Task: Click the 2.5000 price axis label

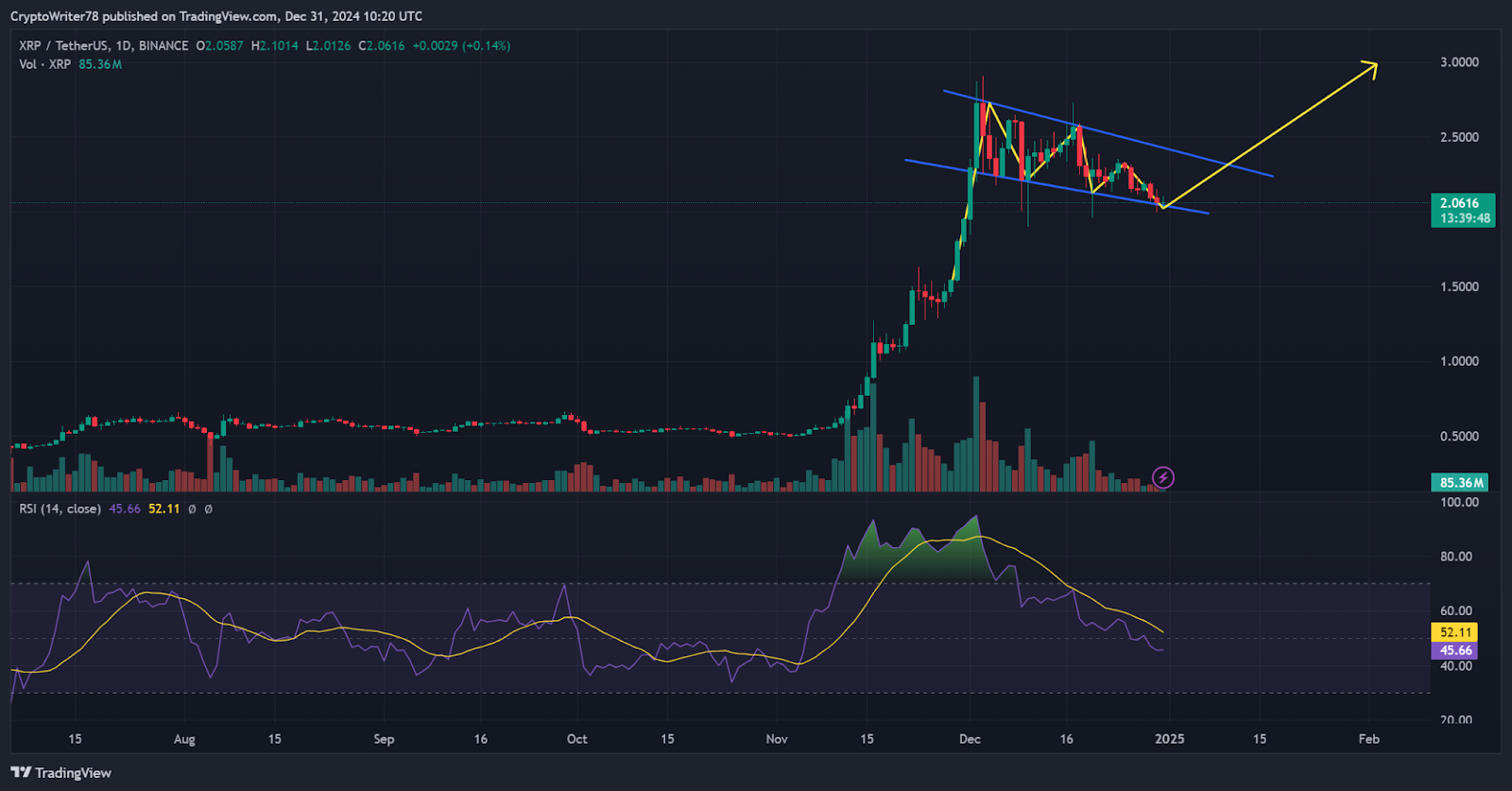Action: pos(1459,137)
